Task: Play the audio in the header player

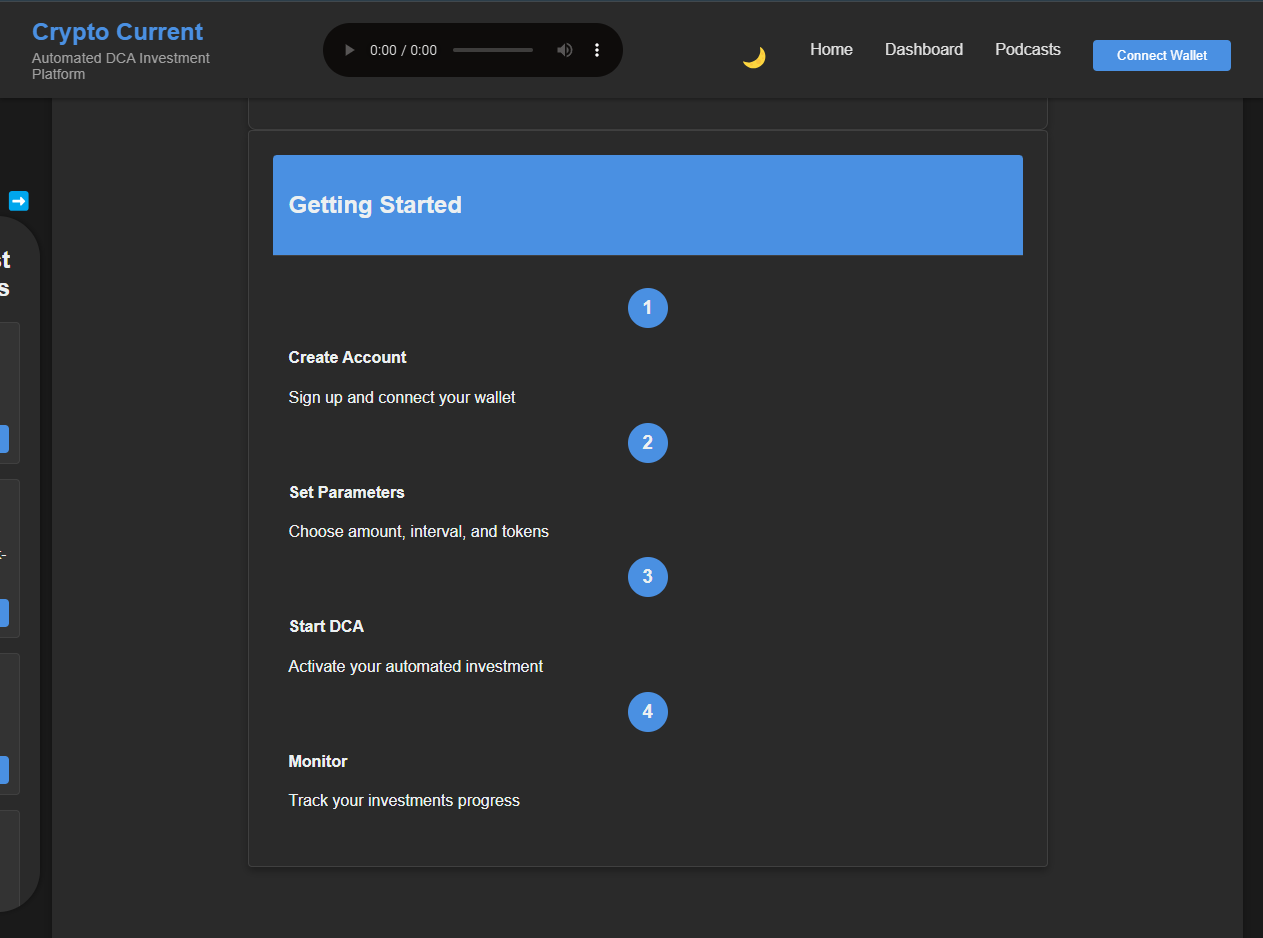Action: coord(349,50)
